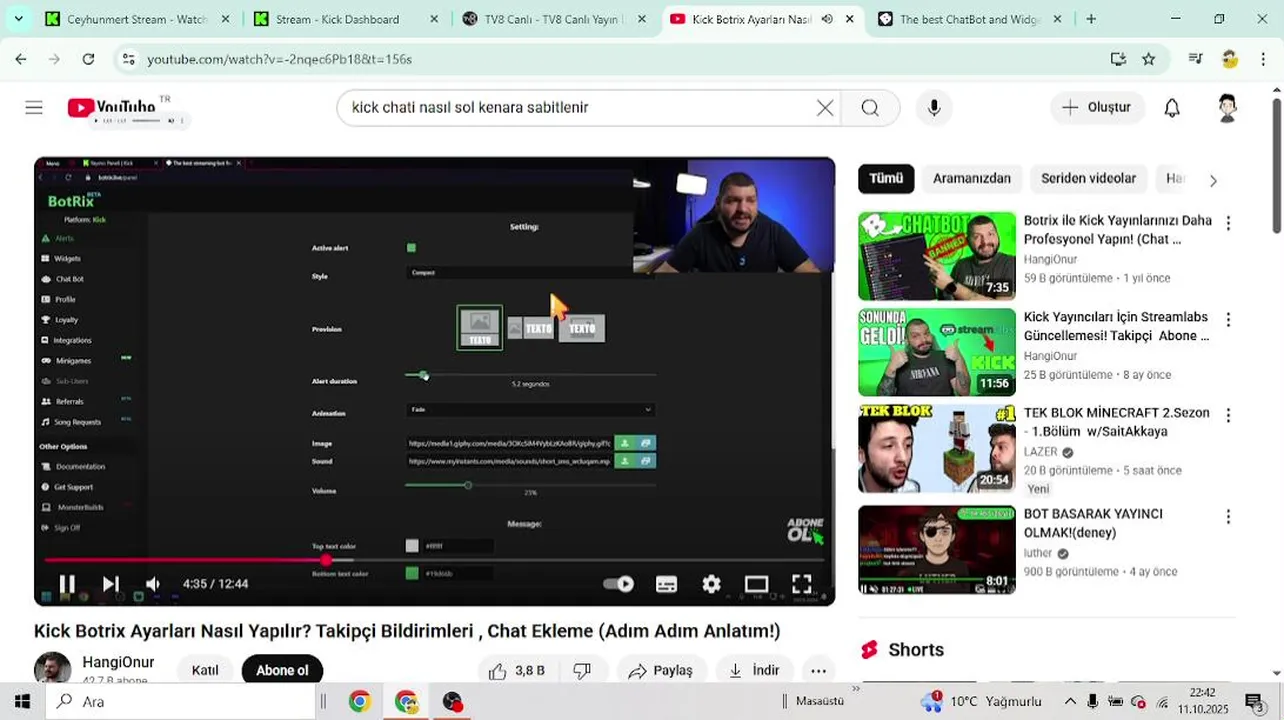1284x720 pixels.
Task: Share the video via Paylaş
Action: [x=661, y=670]
